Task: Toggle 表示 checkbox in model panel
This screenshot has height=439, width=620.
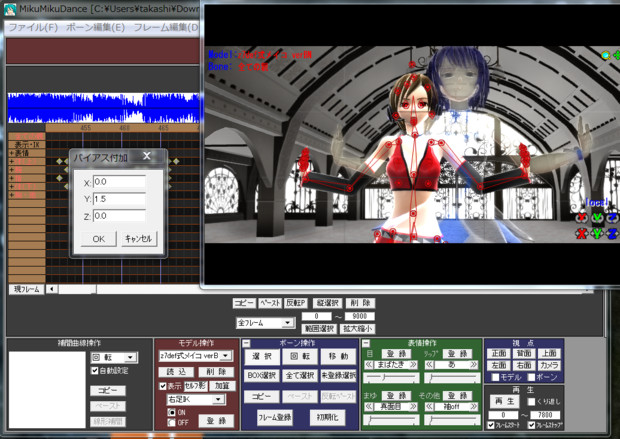Action: [x=163, y=386]
